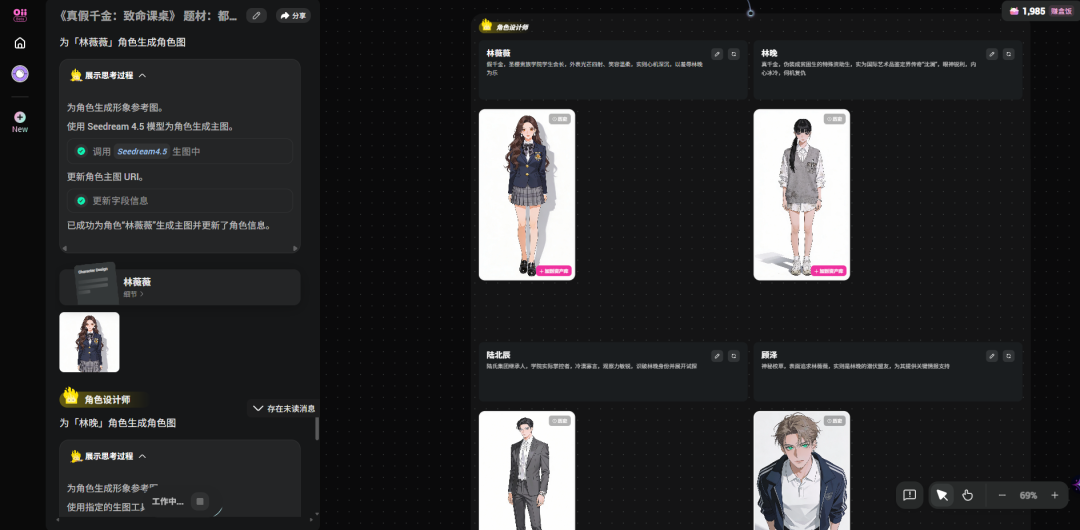Click the 69% zoom level value
Screen dimensions: 1080x530
(1028, 496)
